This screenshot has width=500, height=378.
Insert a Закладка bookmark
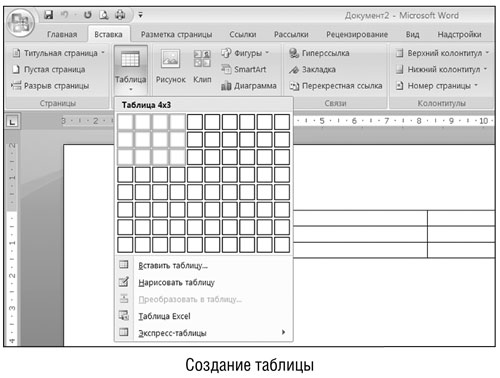[312, 69]
